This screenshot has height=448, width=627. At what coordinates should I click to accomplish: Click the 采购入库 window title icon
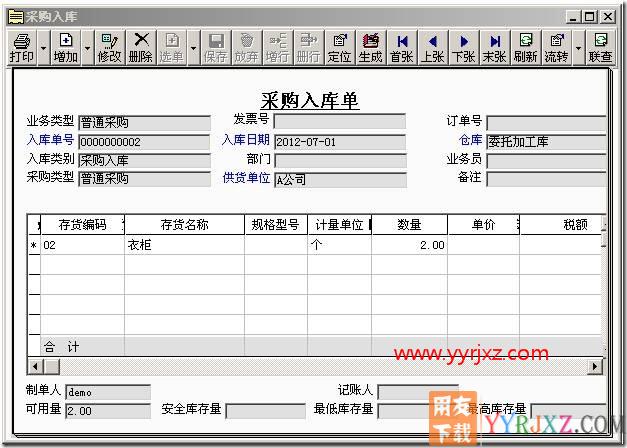[x=16, y=17]
